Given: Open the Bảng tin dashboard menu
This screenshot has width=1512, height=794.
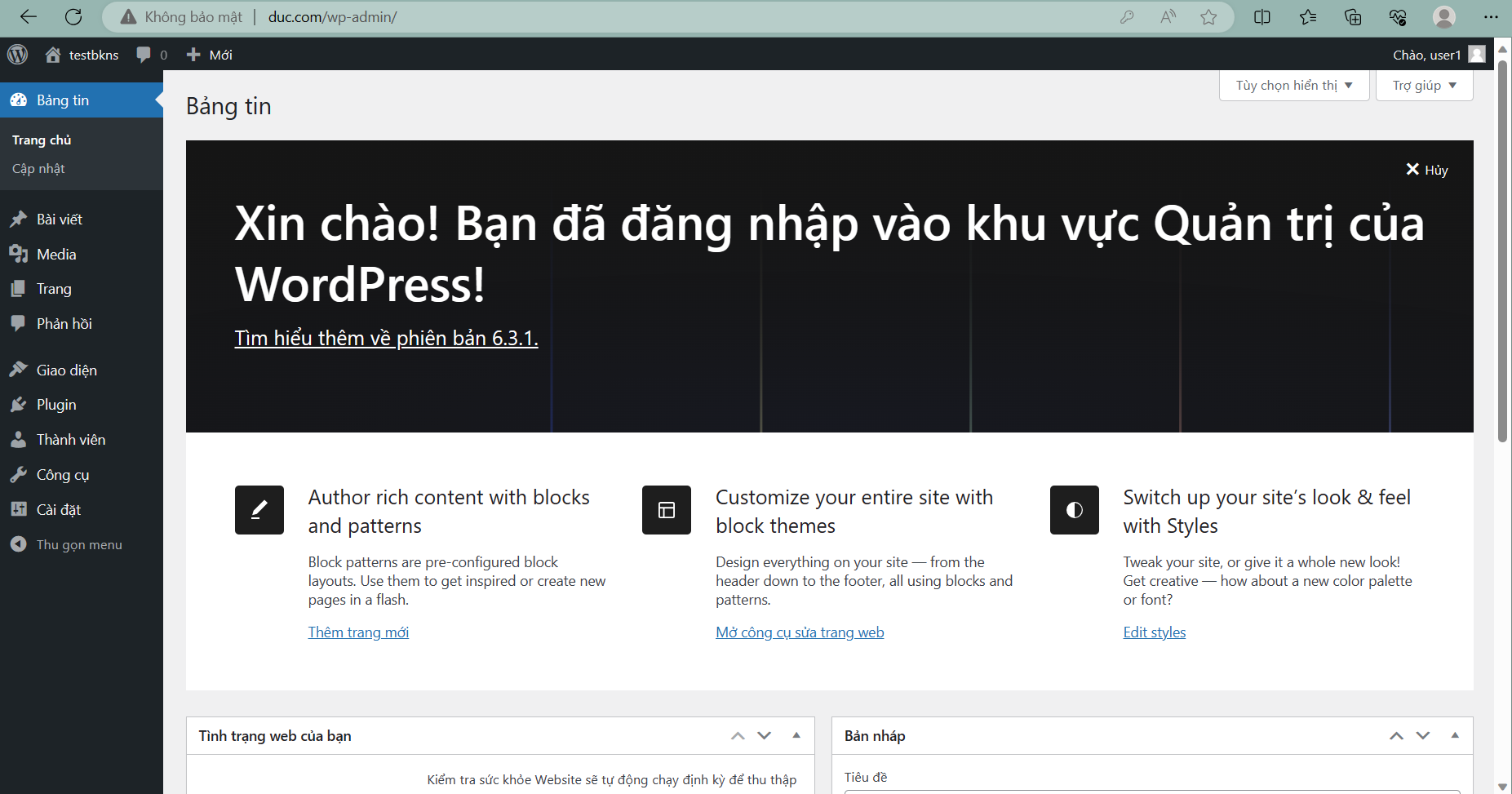Looking at the screenshot, I should pyautogui.click(x=82, y=100).
